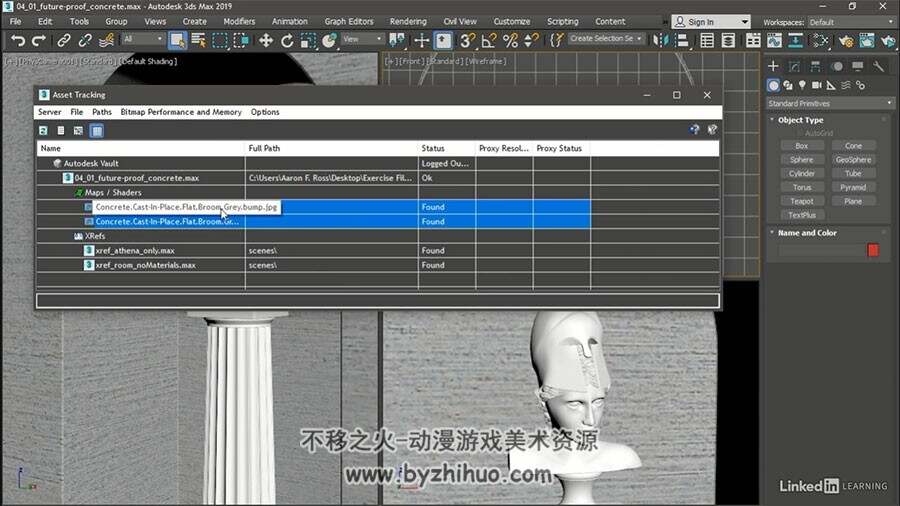
Task: Activate the Unlink Selection tool
Action: tap(85, 41)
